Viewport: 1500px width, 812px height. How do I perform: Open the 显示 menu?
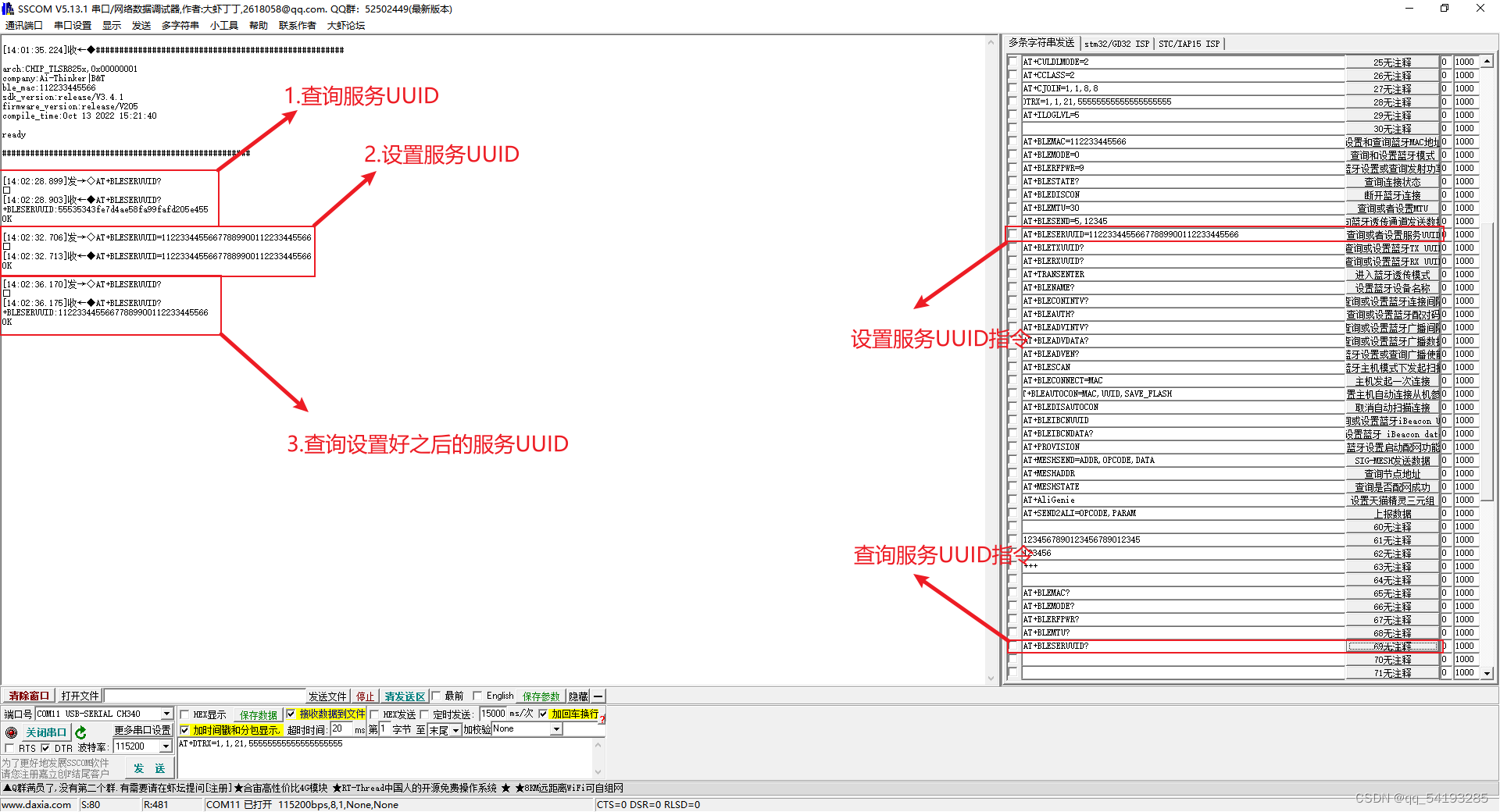tap(112, 26)
